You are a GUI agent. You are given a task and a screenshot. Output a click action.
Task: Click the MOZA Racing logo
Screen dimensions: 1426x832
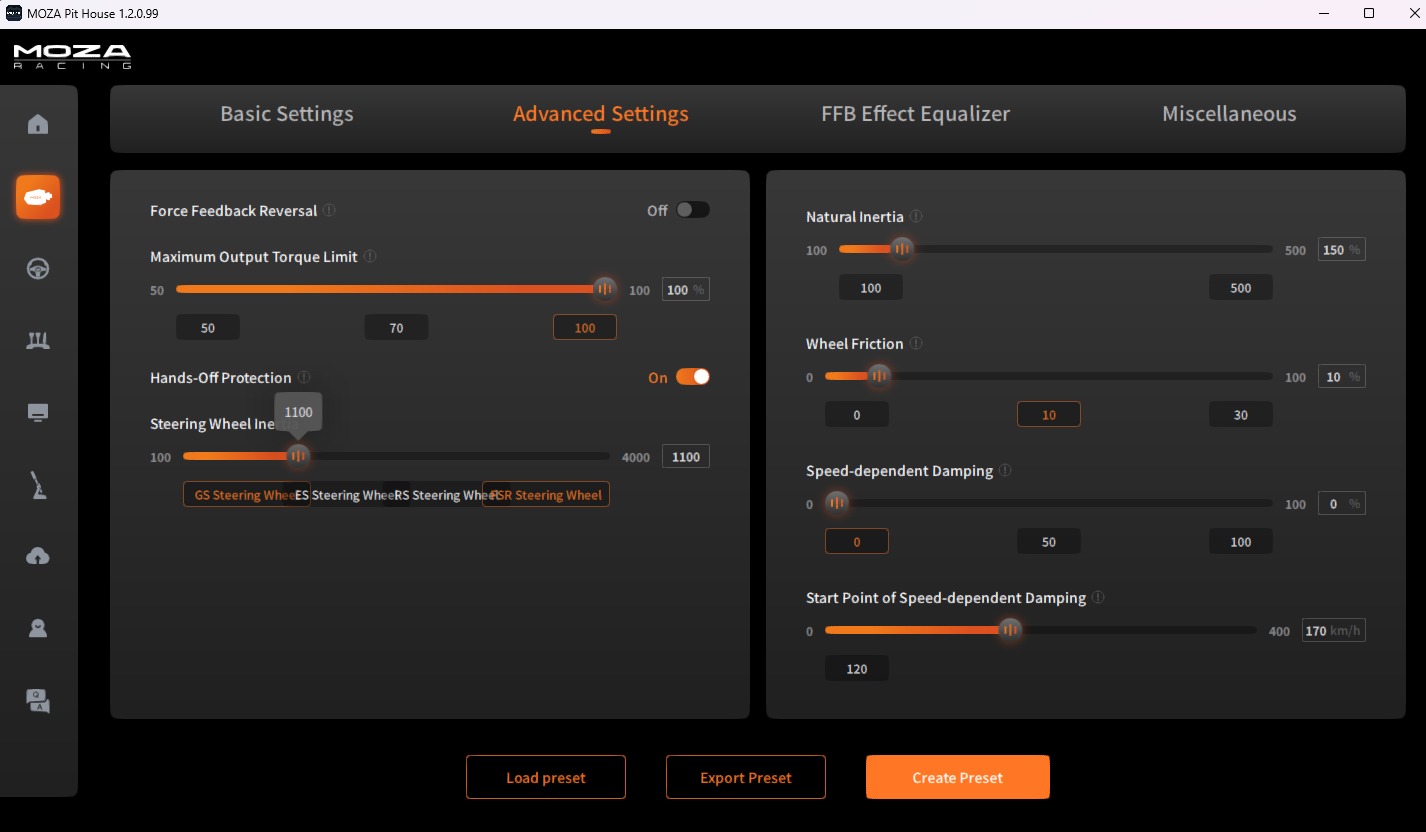[72, 56]
